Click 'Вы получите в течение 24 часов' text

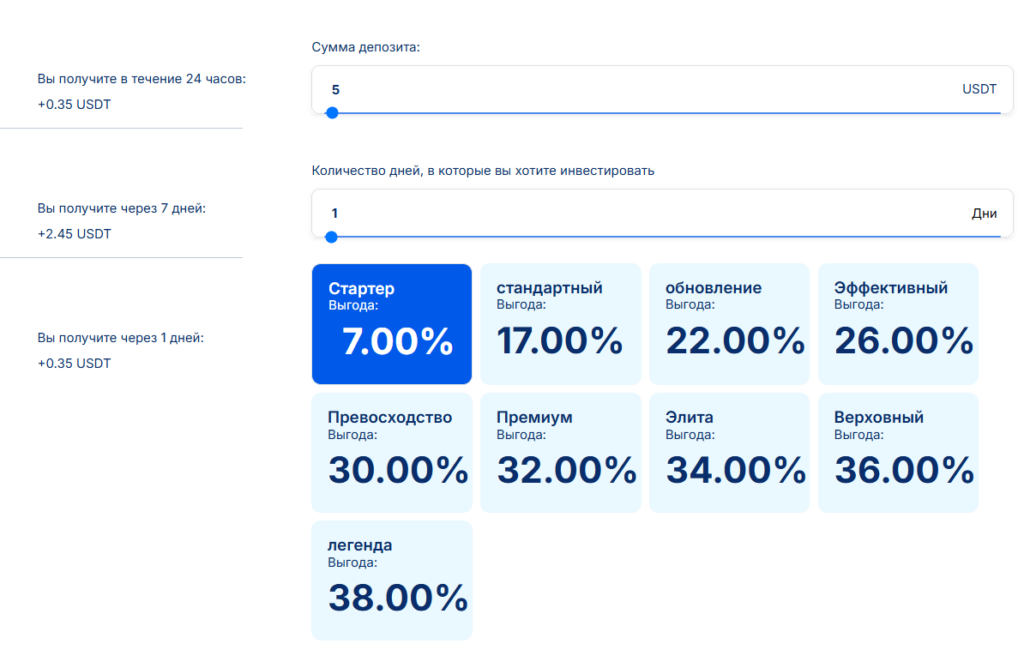point(141,79)
